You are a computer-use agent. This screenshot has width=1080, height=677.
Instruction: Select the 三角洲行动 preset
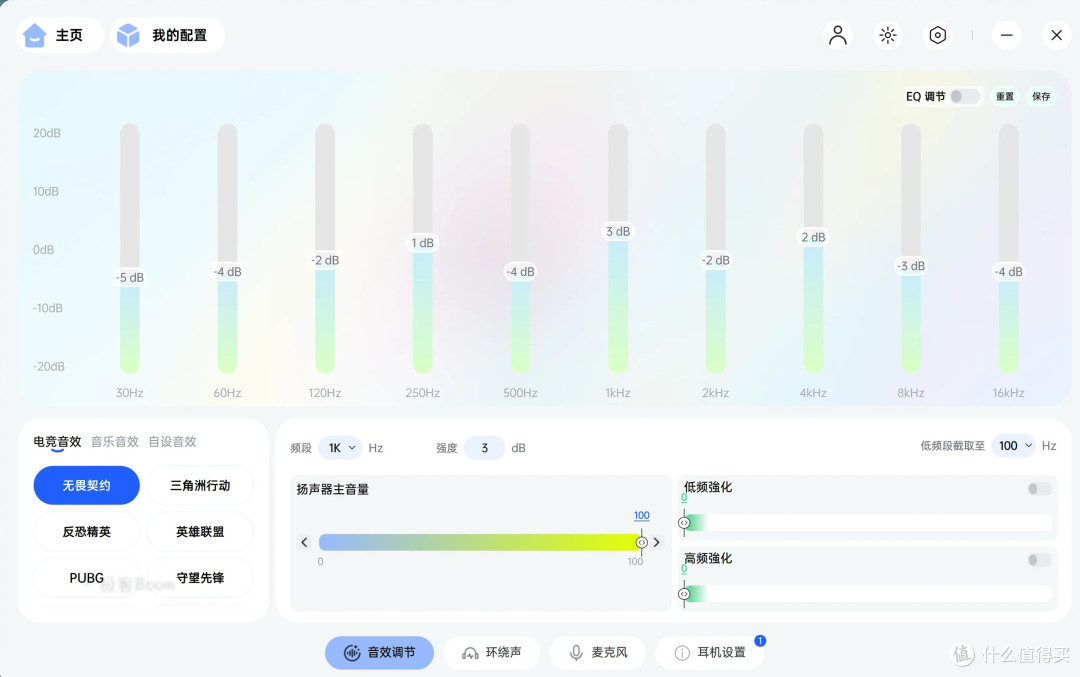point(200,486)
